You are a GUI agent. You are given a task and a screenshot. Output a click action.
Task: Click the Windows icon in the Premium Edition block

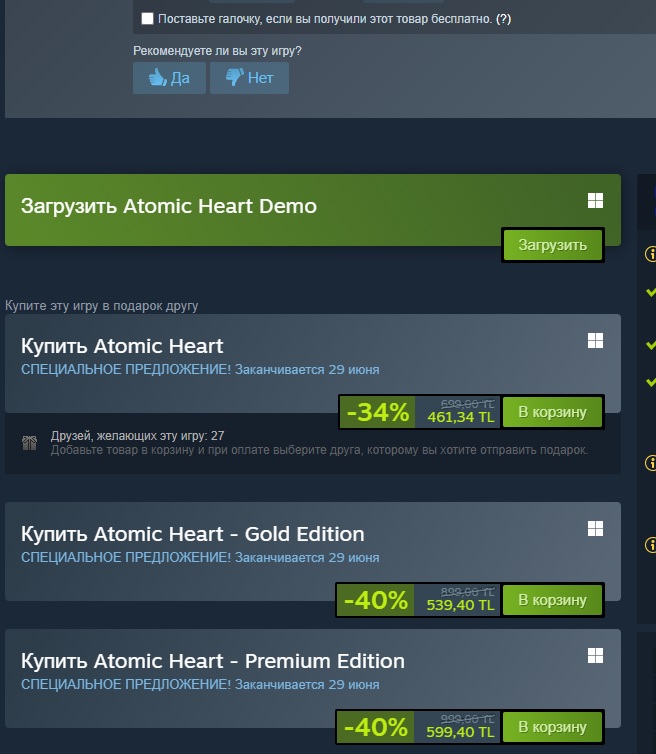pos(595,656)
